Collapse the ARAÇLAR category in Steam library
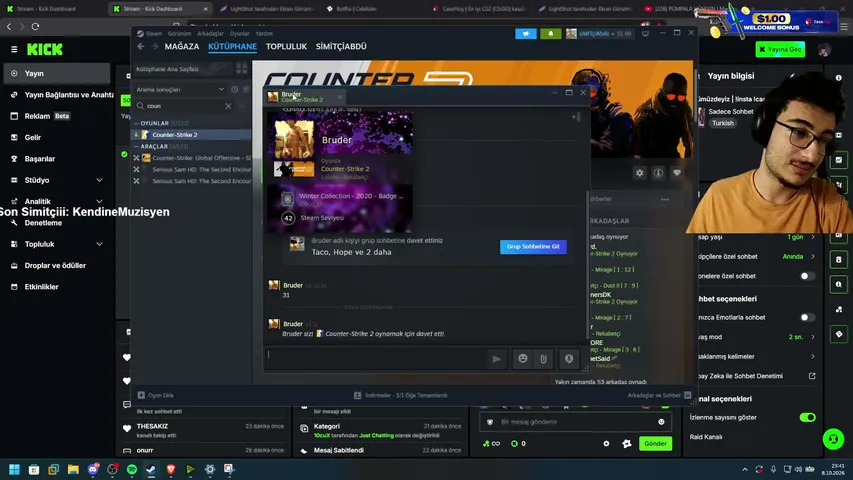This screenshot has height=480, width=853. pyautogui.click(x=137, y=146)
